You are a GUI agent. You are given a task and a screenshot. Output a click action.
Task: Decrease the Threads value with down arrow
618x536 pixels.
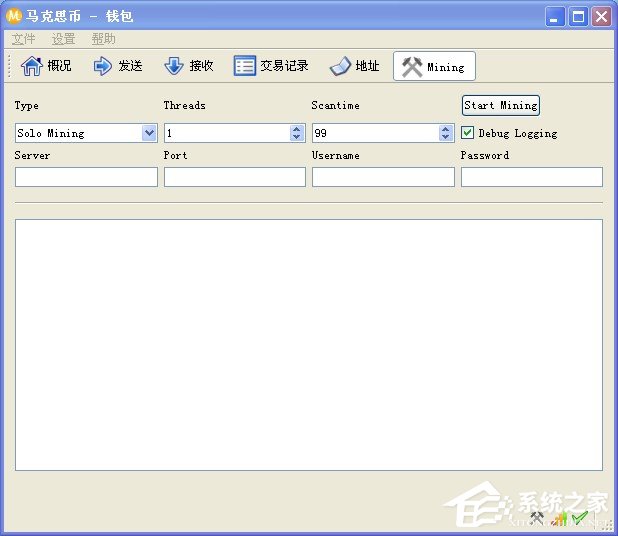click(x=297, y=137)
